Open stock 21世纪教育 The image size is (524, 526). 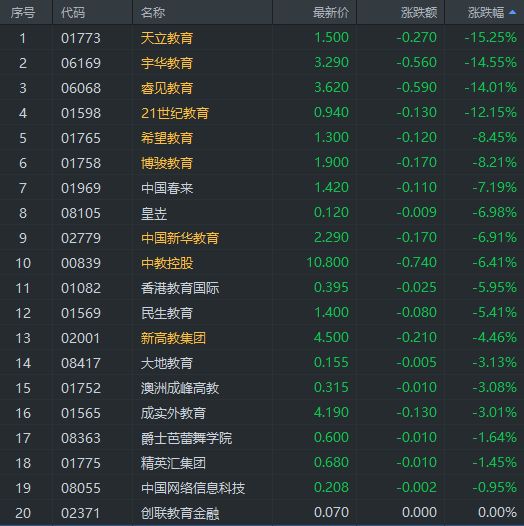[x=175, y=113]
